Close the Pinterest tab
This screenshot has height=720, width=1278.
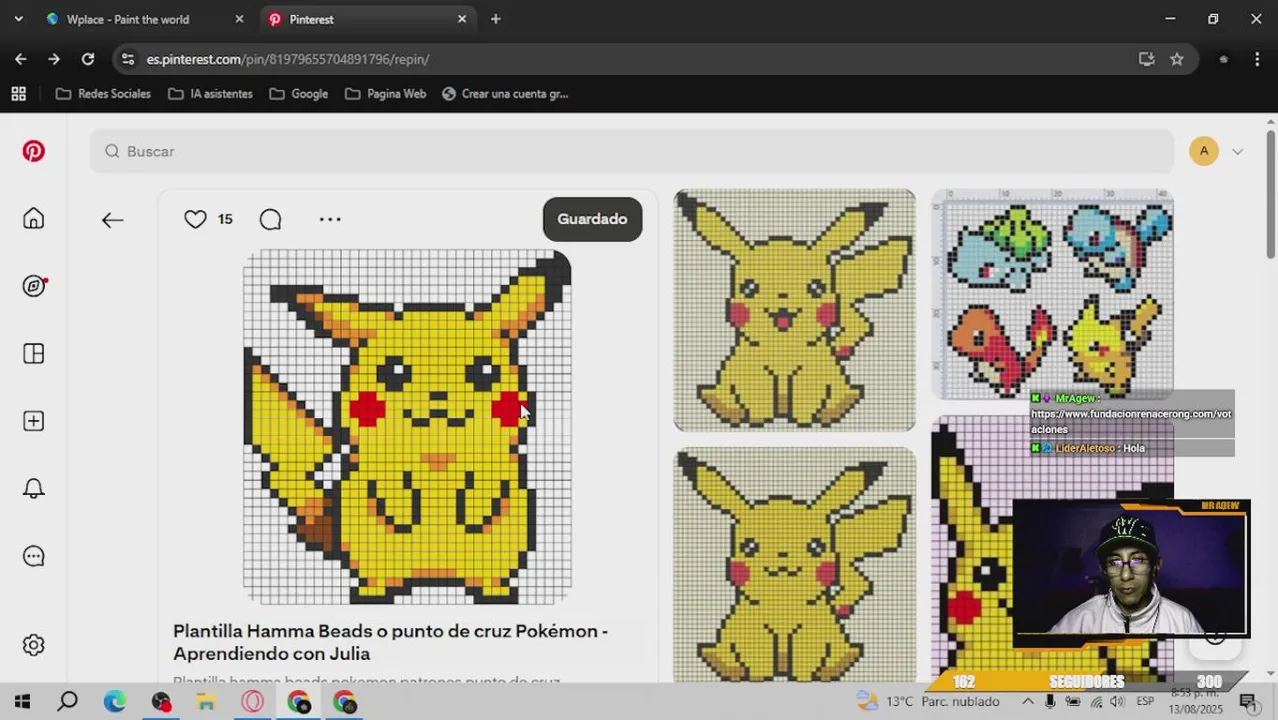coord(461,19)
